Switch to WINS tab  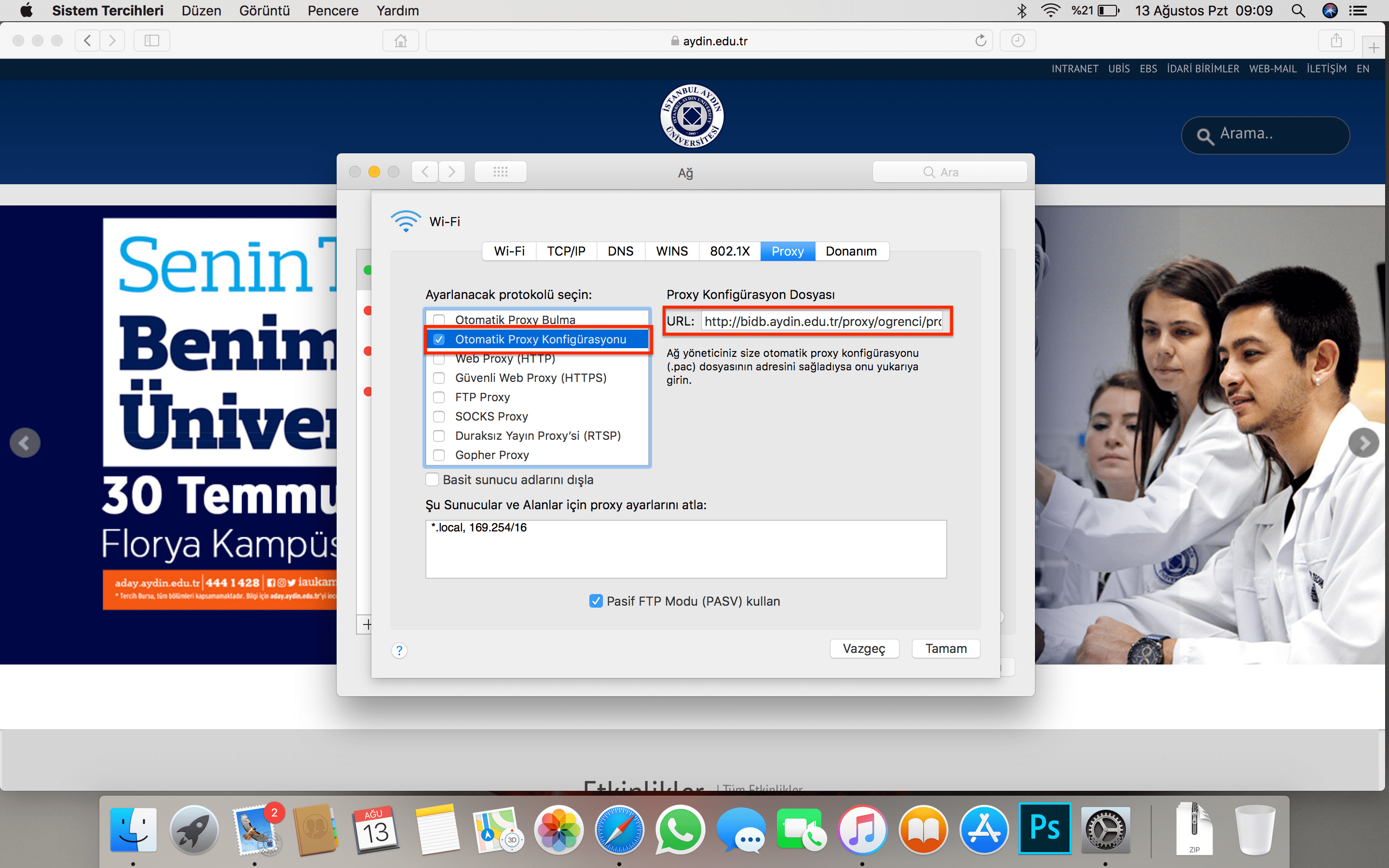[671, 251]
